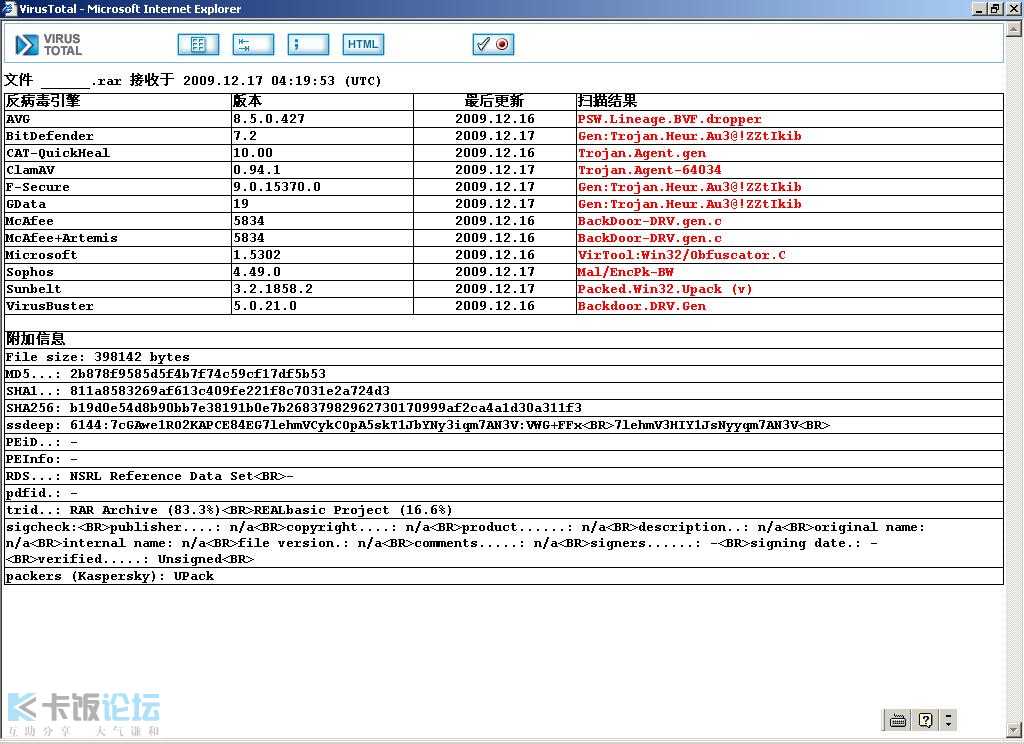Click the SHA256 hash line
This screenshot has width=1024, height=744.
click(x=294, y=408)
